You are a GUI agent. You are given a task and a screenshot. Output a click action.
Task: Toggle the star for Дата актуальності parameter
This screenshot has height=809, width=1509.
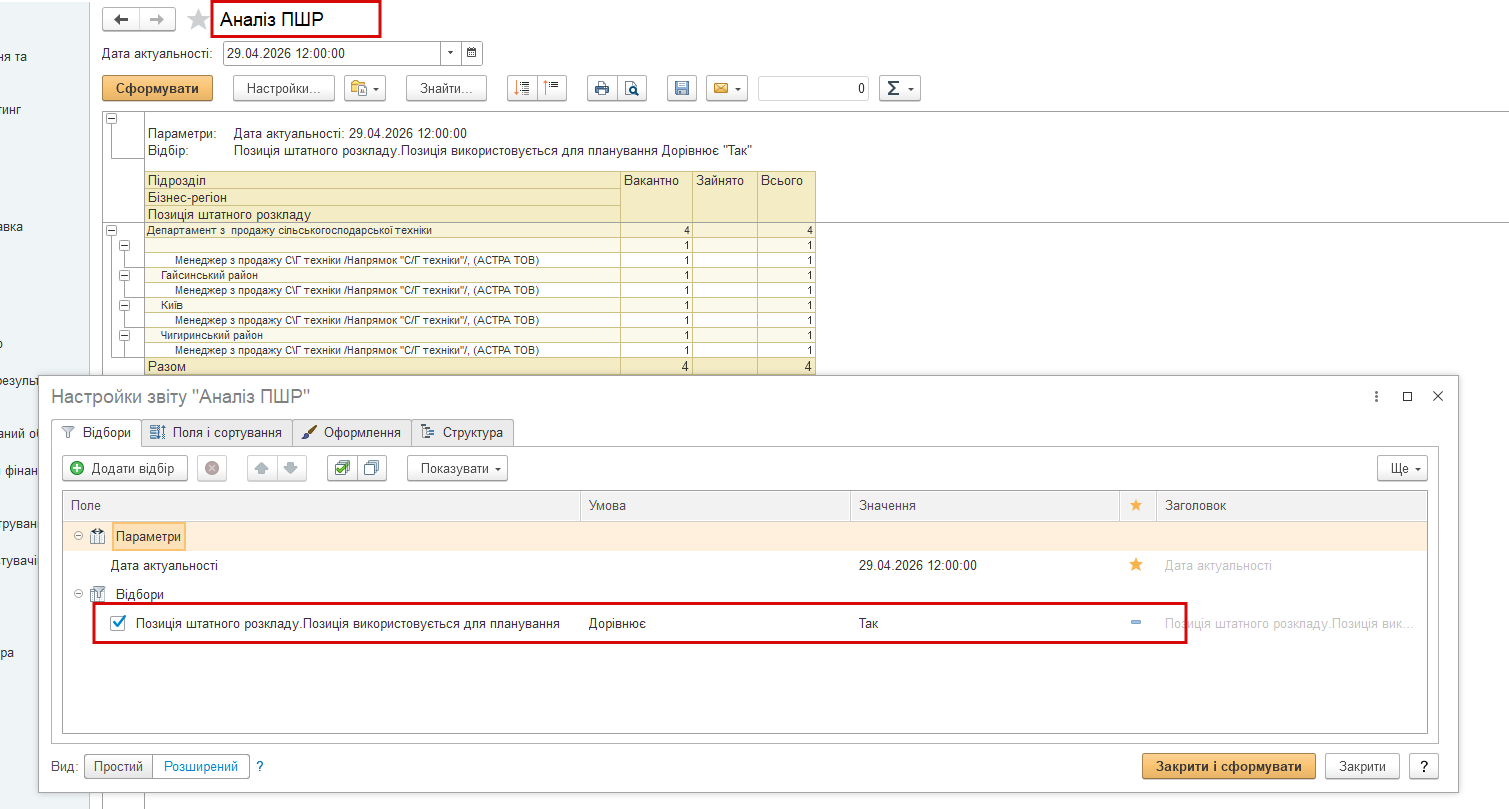click(x=1135, y=565)
